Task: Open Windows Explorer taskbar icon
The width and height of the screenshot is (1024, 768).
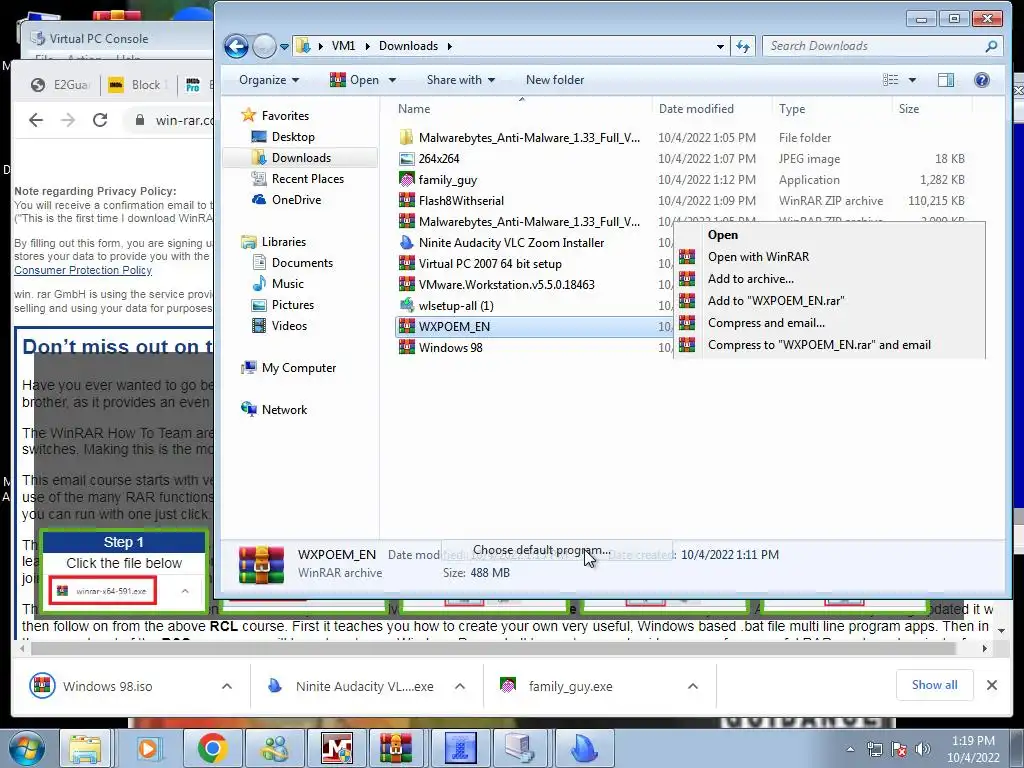Action: (86, 748)
